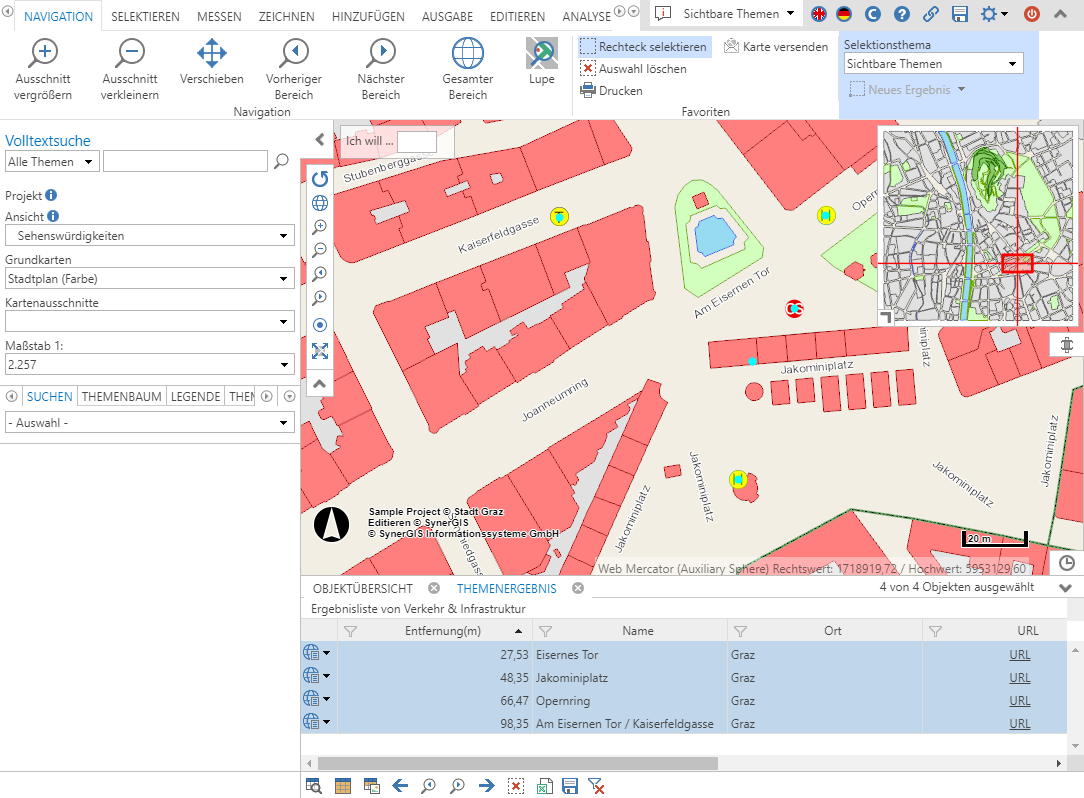Click the Volltextsuche text input field

(x=185, y=161)
